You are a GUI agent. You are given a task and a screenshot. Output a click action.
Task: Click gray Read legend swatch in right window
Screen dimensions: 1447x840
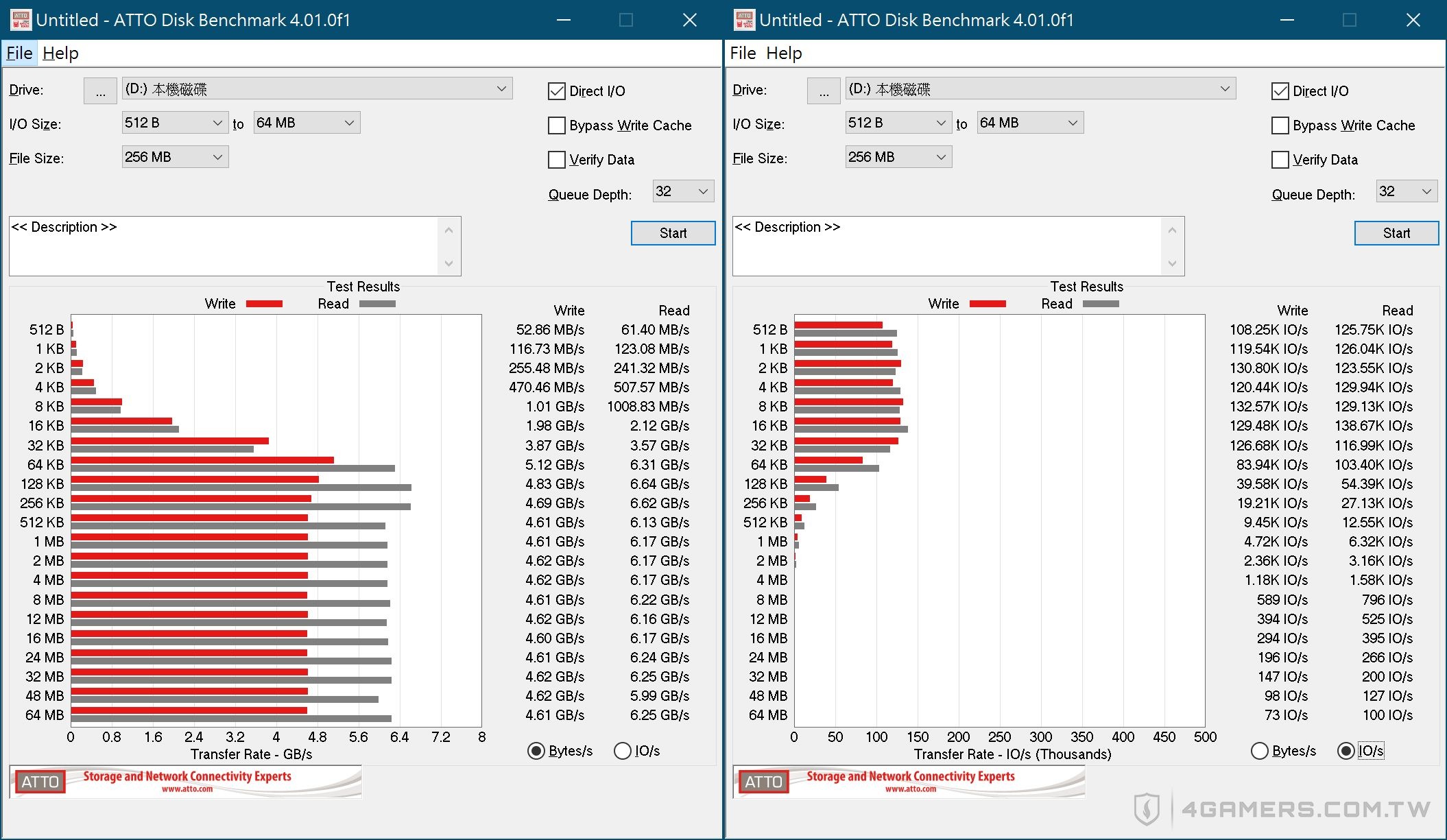tap(1101, 304)
